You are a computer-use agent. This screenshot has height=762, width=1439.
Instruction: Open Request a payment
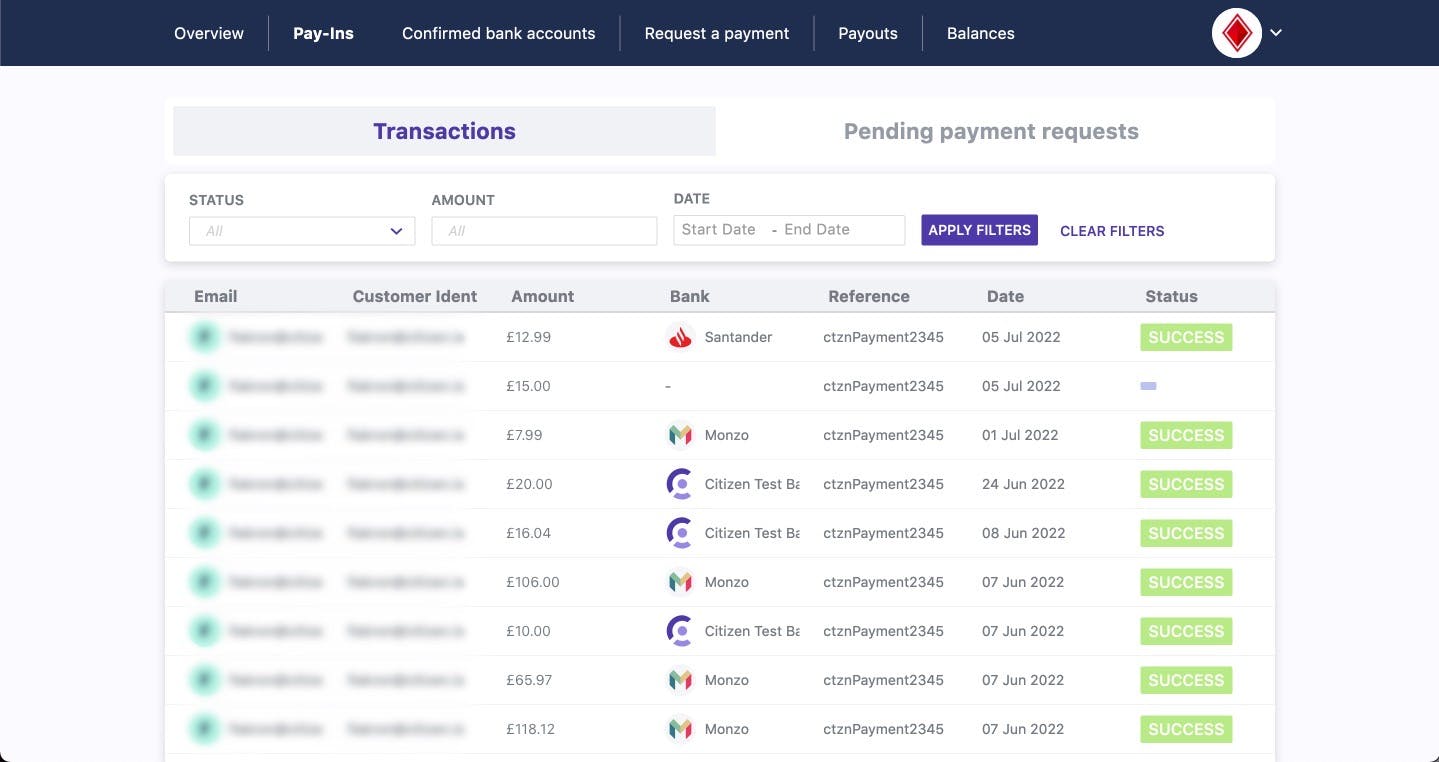(x=717, y=33)
